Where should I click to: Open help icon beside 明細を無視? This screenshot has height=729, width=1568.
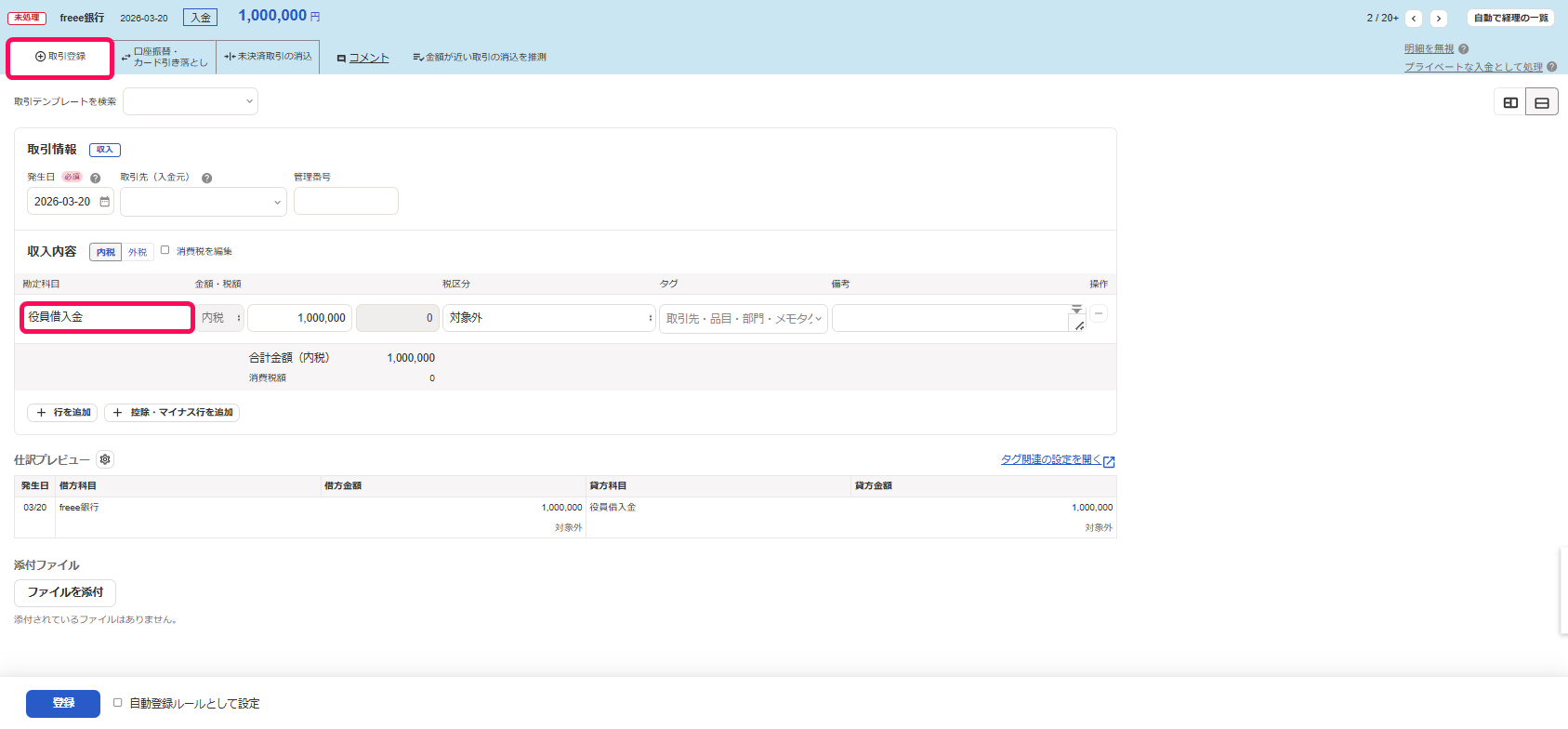[1463, 49]
